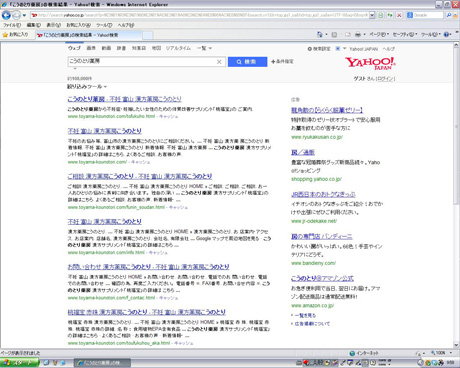Screen dimensions: 460x368
Task: Click the Windows スタート button
Action: click(19, 363)
